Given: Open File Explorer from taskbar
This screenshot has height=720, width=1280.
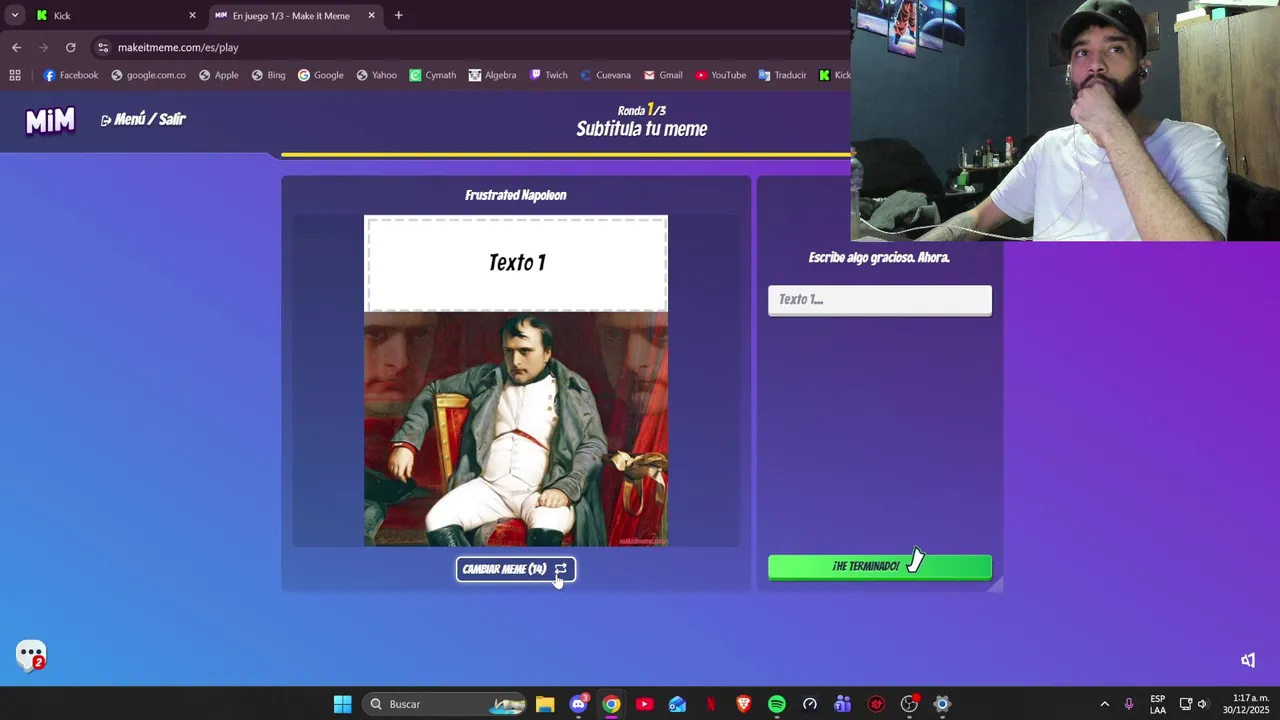Looking at the screenshot, I should 545,704.
